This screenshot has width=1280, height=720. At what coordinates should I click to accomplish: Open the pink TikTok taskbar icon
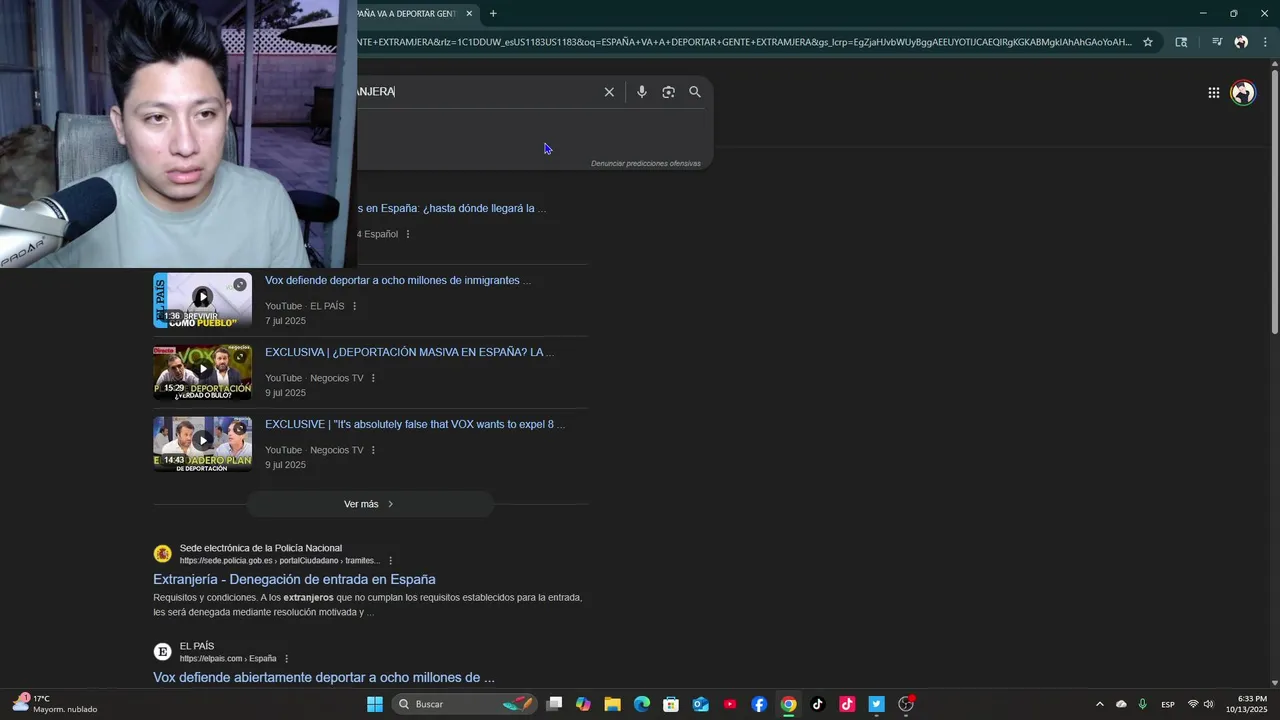847,704
